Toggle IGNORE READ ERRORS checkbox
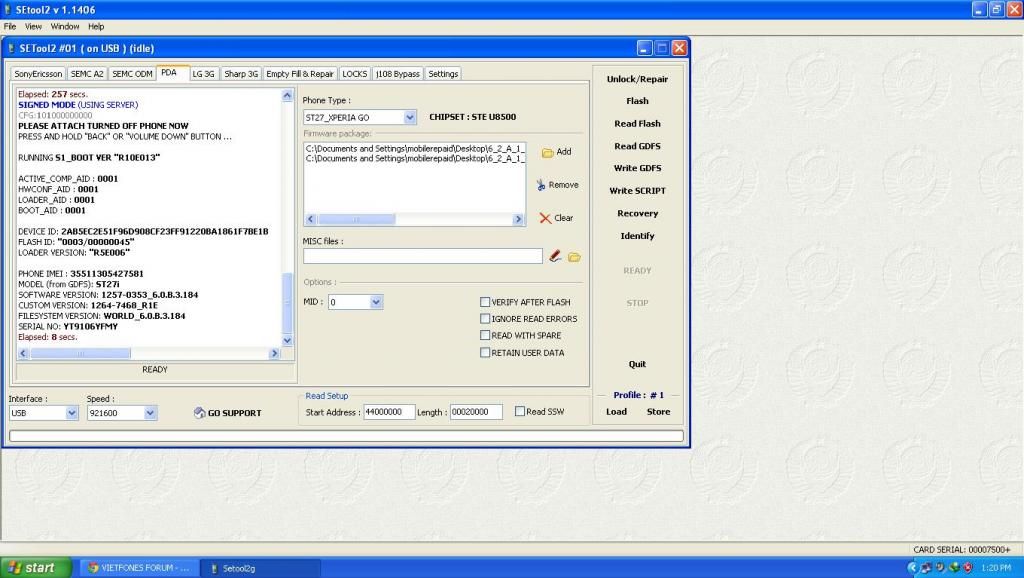The height and width of the screenshot is (578, 1024). [x=485, y=319]
